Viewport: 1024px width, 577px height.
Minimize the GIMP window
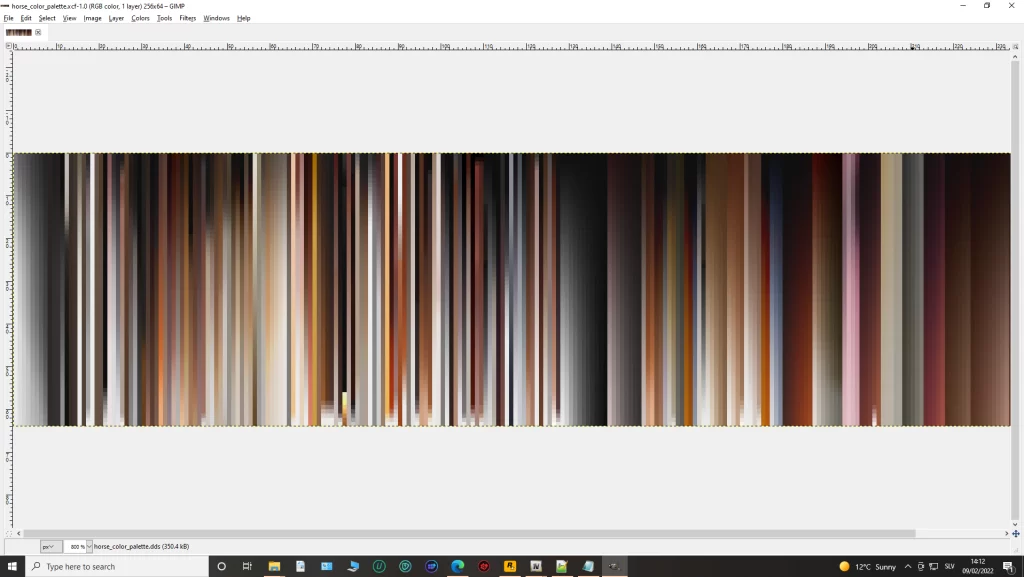[x=963, y=5]
